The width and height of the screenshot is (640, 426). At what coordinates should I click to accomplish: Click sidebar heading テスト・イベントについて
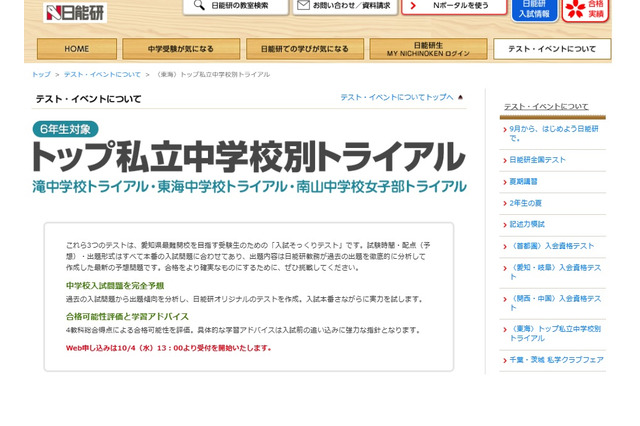coord(546,106)
